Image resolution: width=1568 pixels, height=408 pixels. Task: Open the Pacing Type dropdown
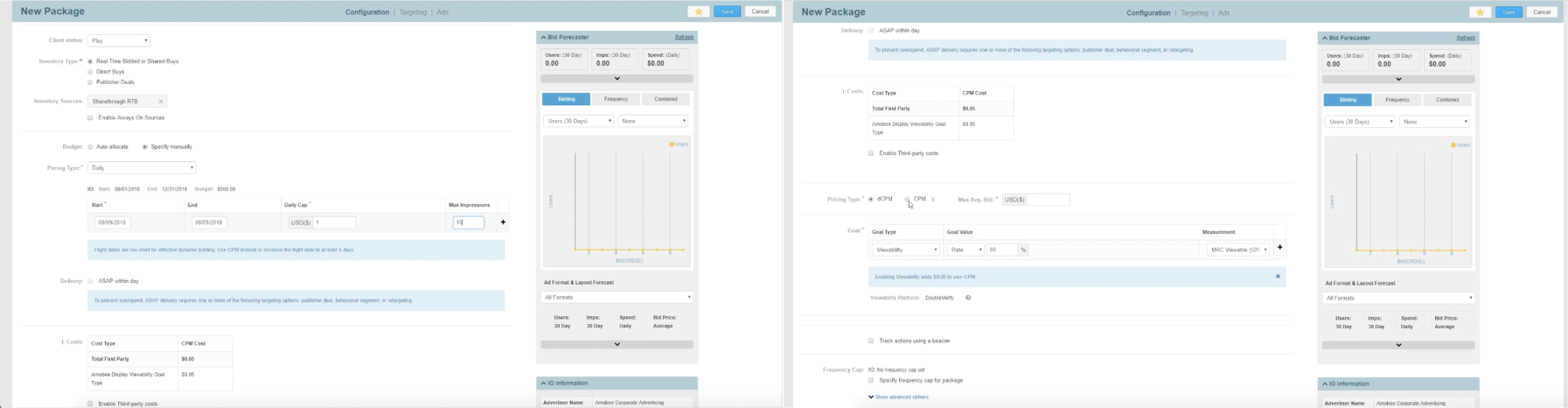pos(142,167)
